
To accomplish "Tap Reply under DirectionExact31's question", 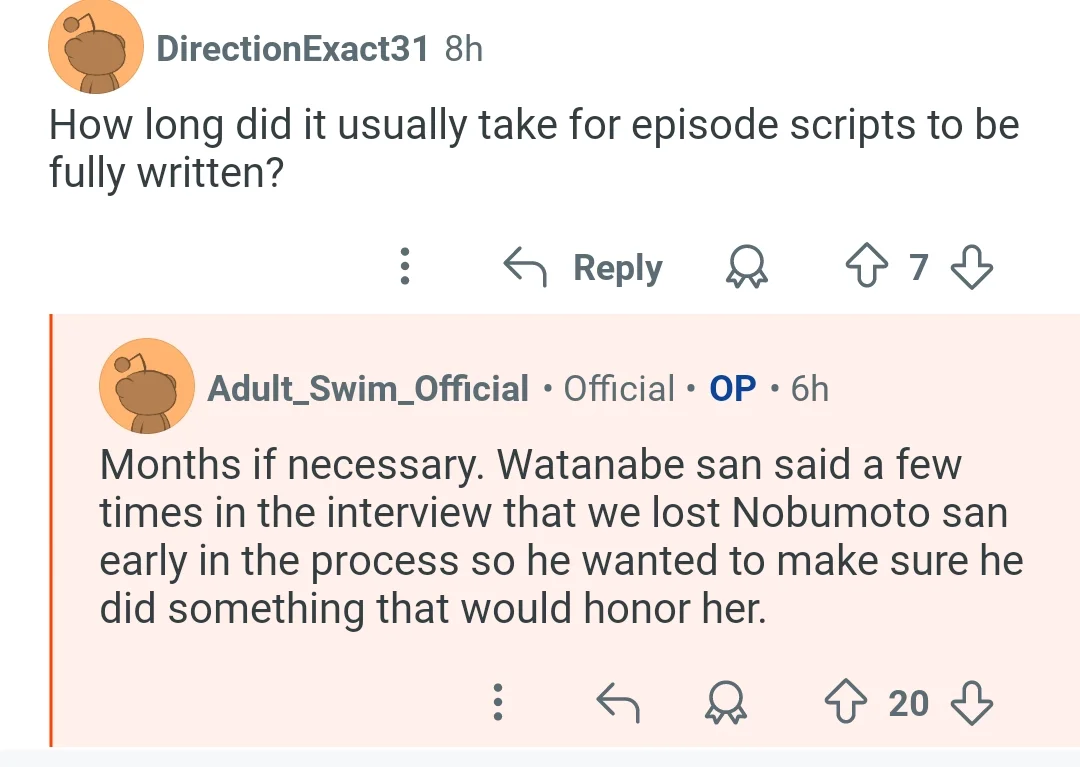I will pos(583,267).
